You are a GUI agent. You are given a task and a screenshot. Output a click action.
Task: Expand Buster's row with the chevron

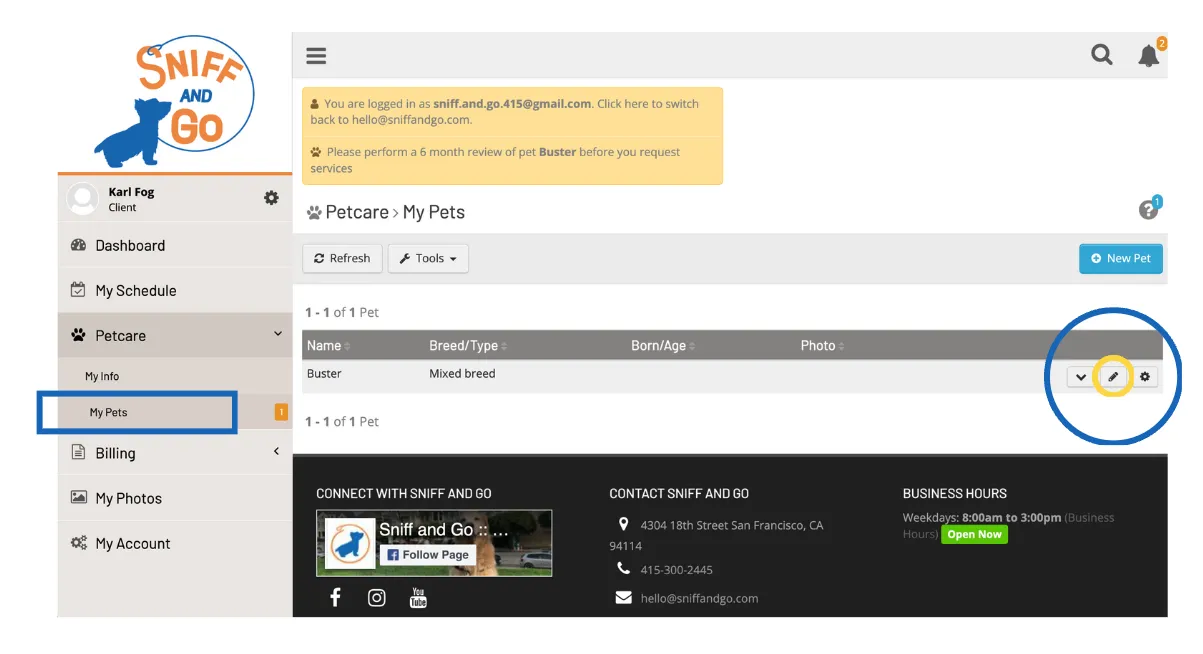[1080, 377]
